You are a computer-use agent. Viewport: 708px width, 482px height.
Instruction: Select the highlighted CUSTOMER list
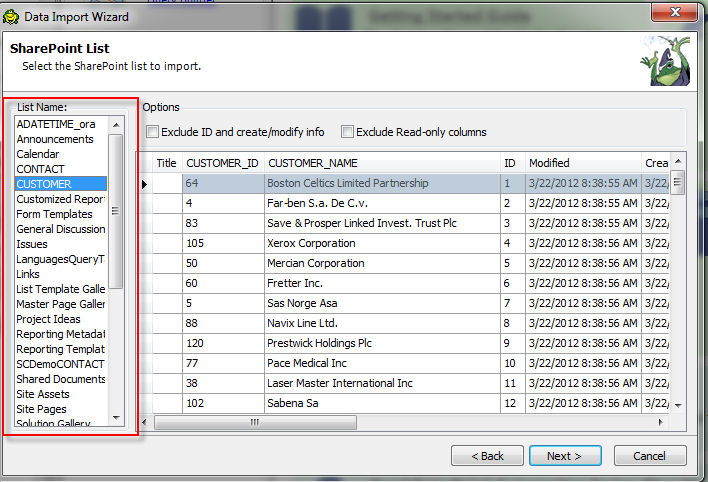61,184
